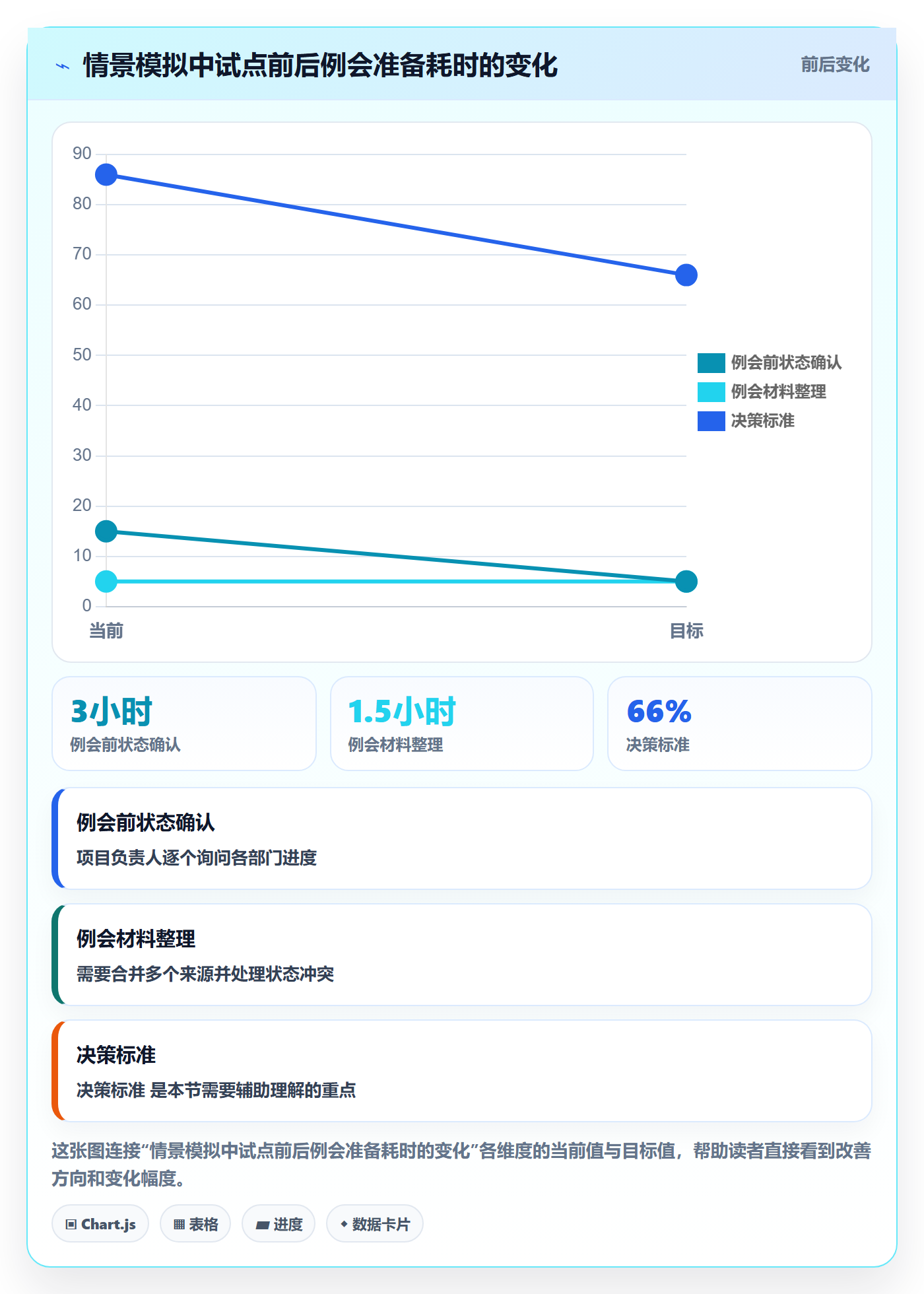Click the cyan point at 5 on 当前
Image resolution: width=924 pixels, height=1294 pixels.
click(106, 582)
